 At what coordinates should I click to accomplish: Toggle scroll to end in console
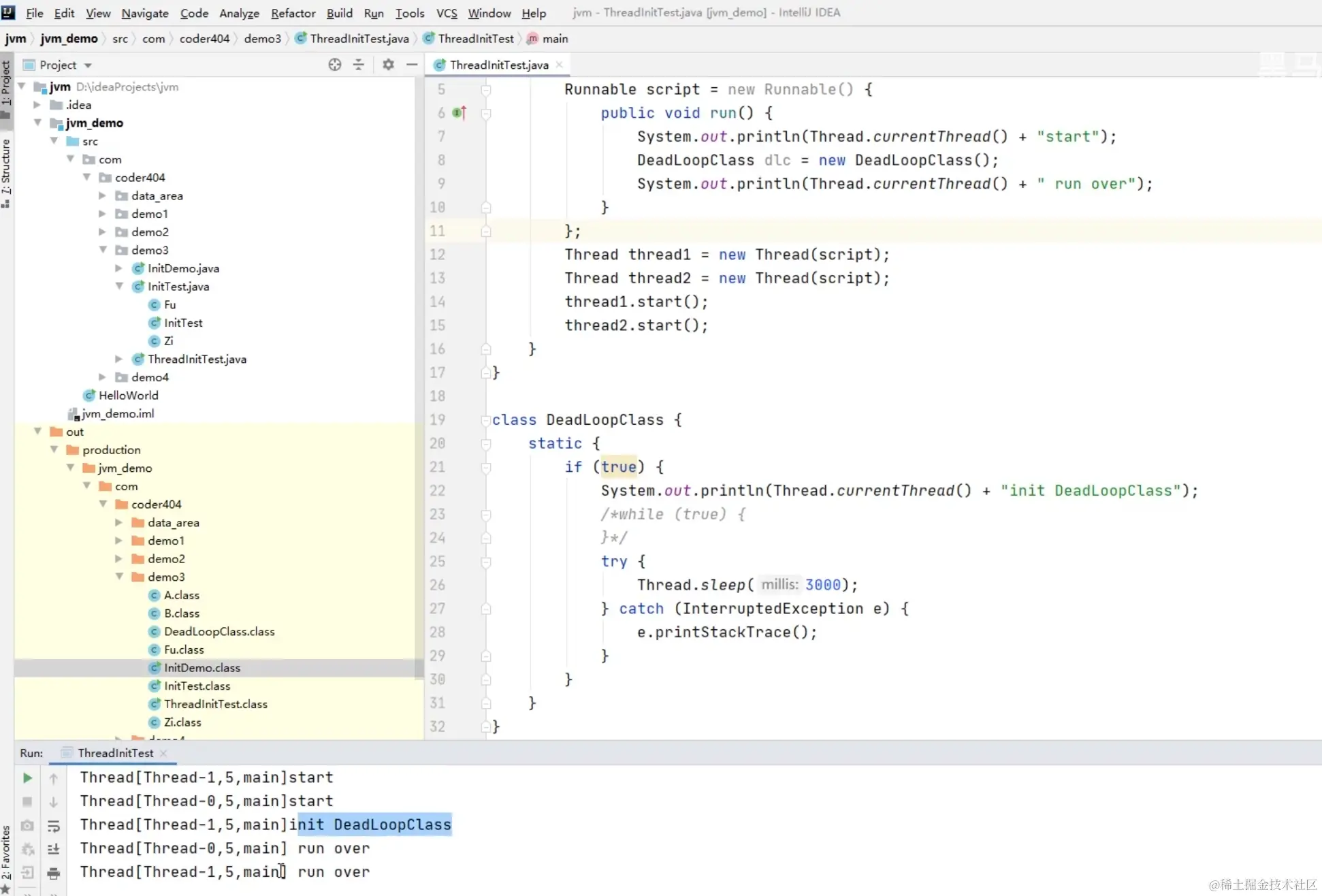tap(54, 849)
